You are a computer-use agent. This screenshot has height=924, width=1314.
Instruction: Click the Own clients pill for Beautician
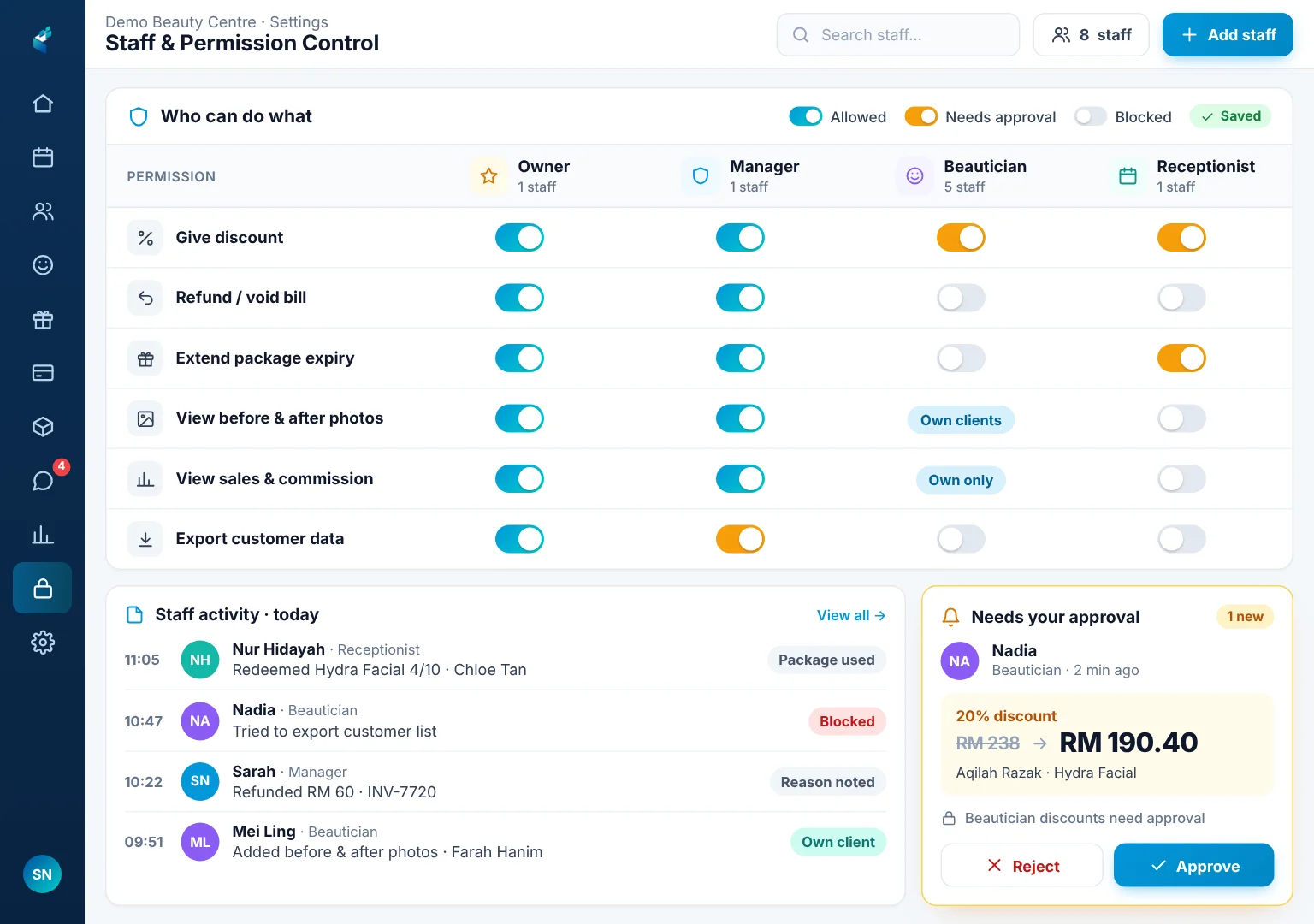[x=961, y=420]
